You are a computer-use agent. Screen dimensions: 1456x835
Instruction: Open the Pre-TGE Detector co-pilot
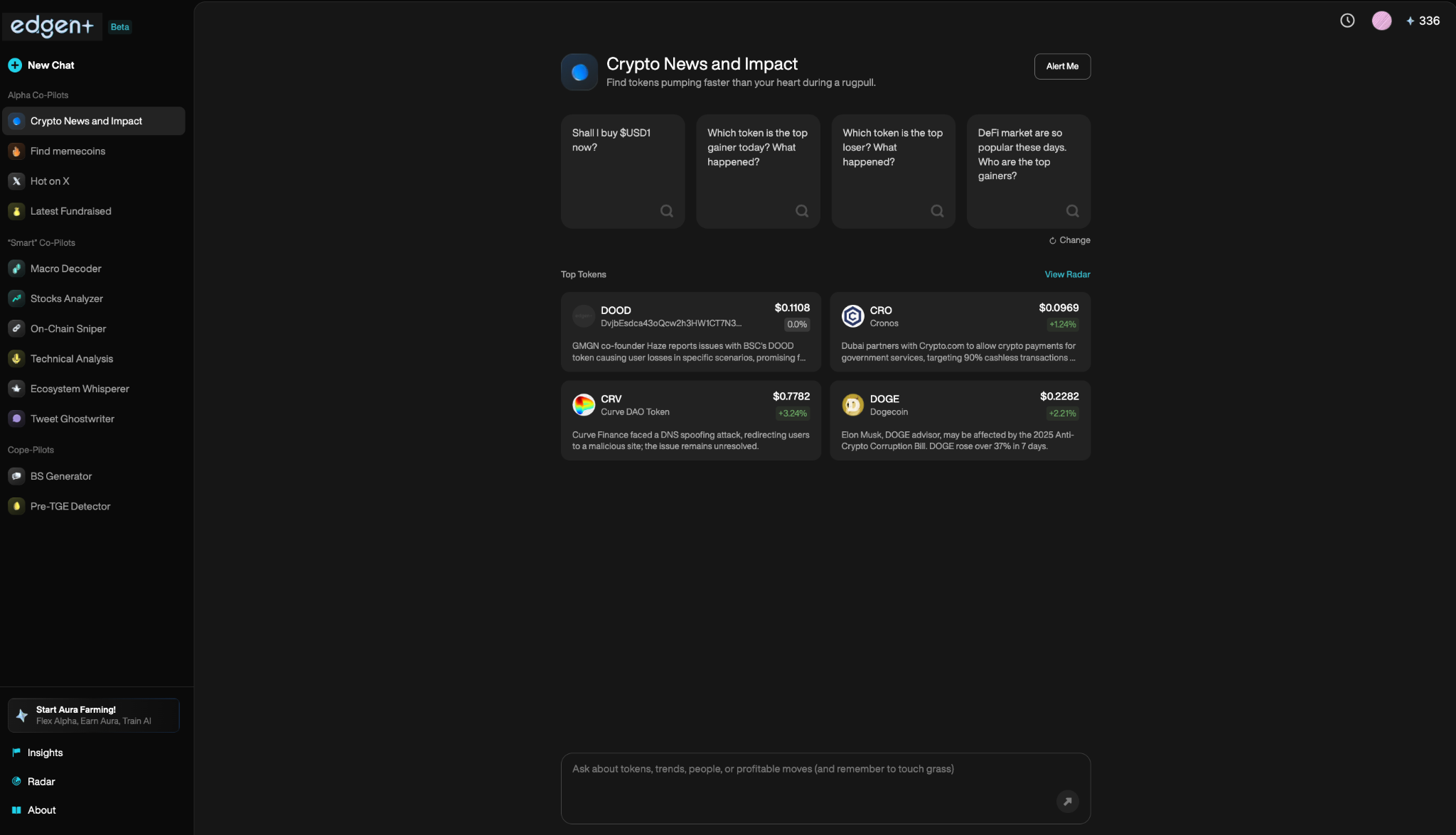(x=70, y=507)
